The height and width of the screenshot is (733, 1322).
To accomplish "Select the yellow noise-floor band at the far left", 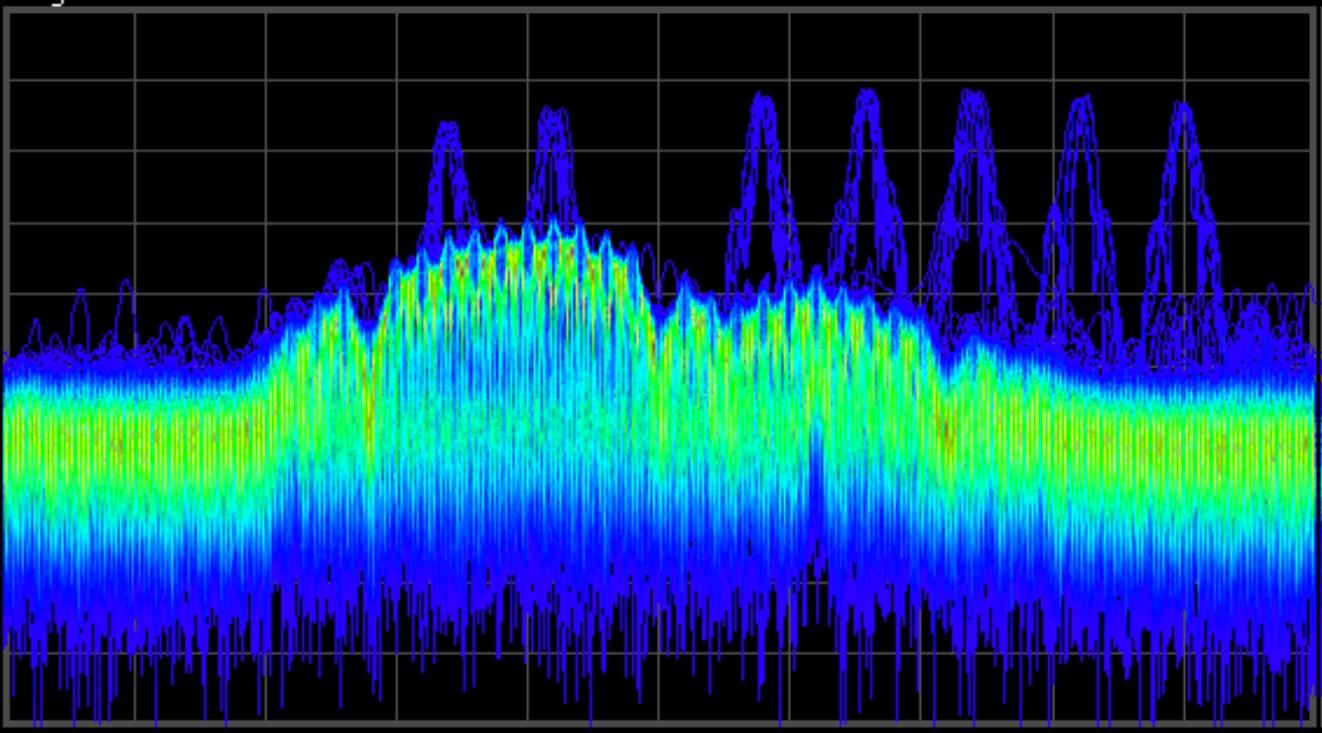I will click(x=130, y=440).
